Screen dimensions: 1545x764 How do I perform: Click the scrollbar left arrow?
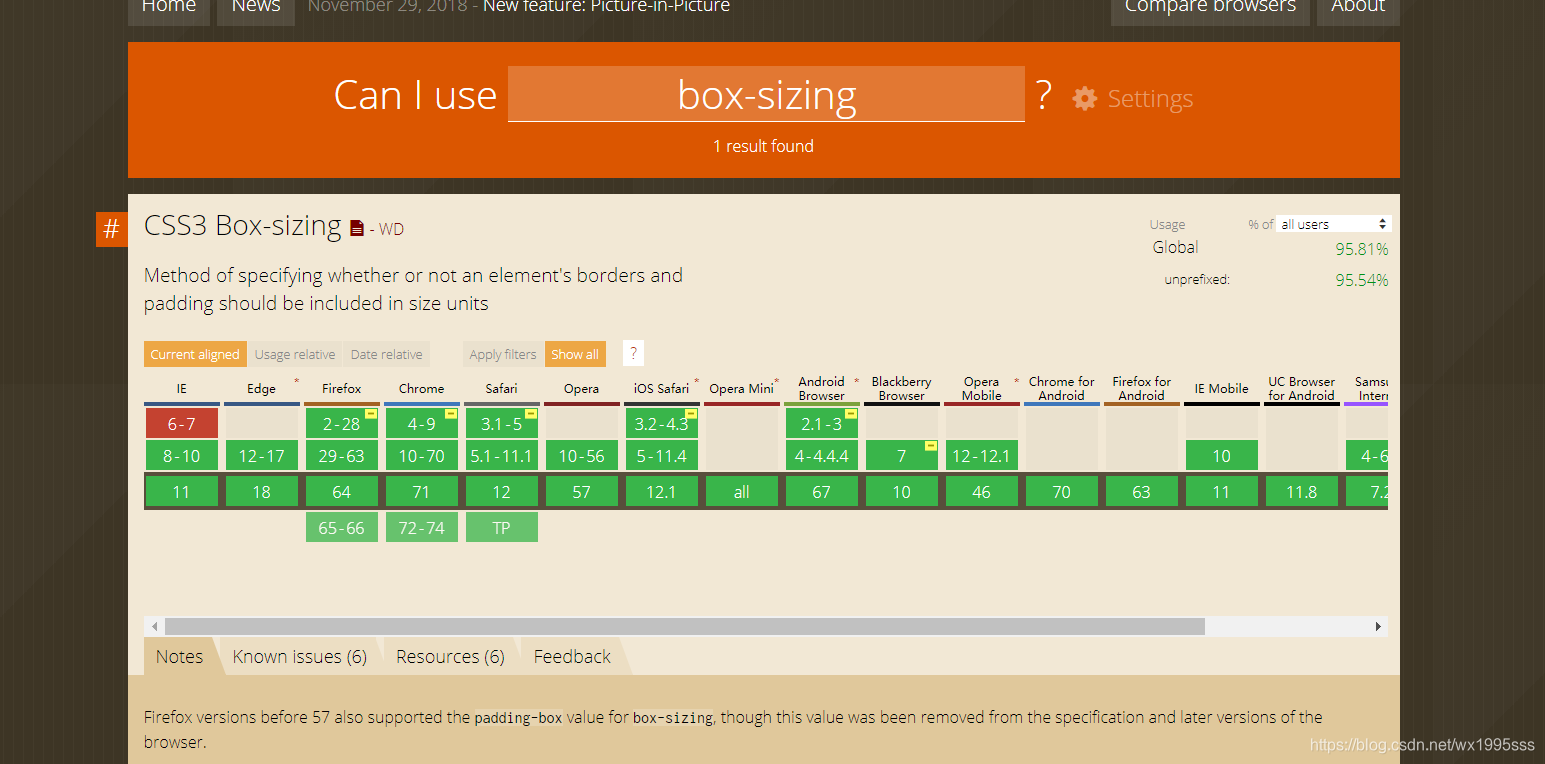(x=154, y=626)
